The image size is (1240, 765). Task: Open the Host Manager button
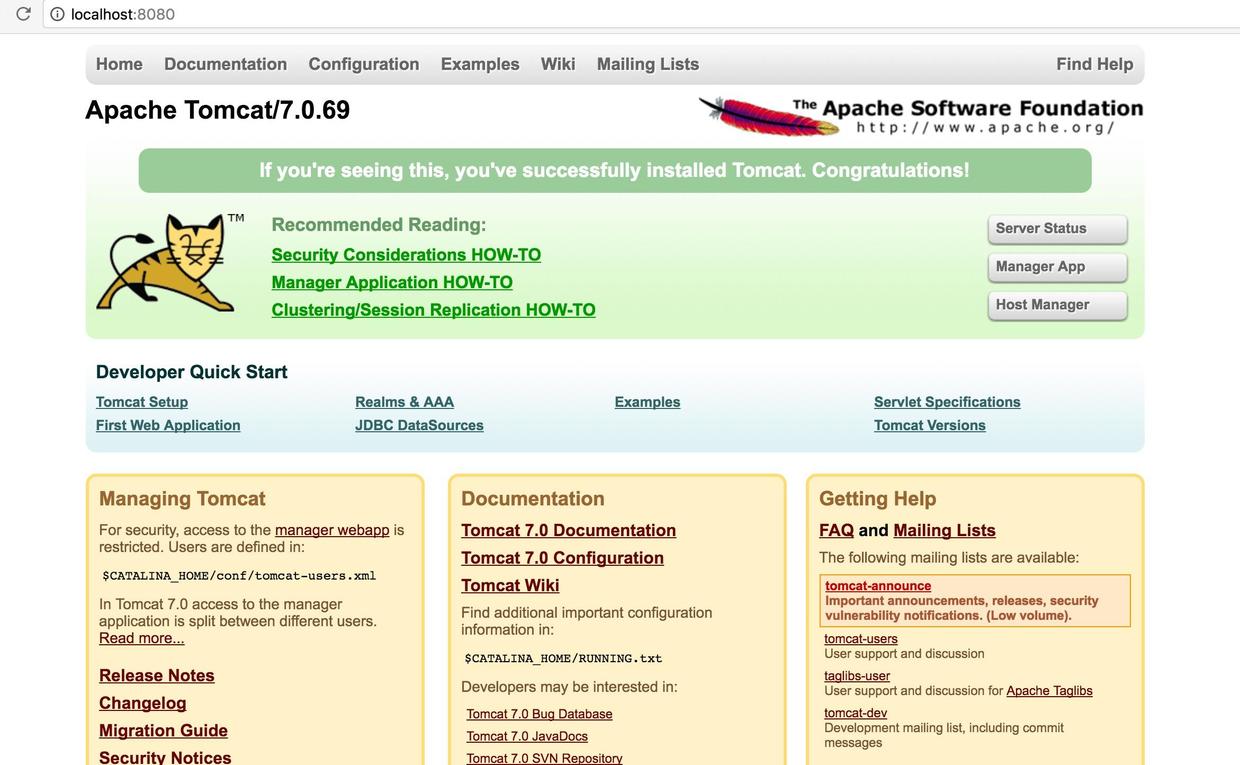1057,304
